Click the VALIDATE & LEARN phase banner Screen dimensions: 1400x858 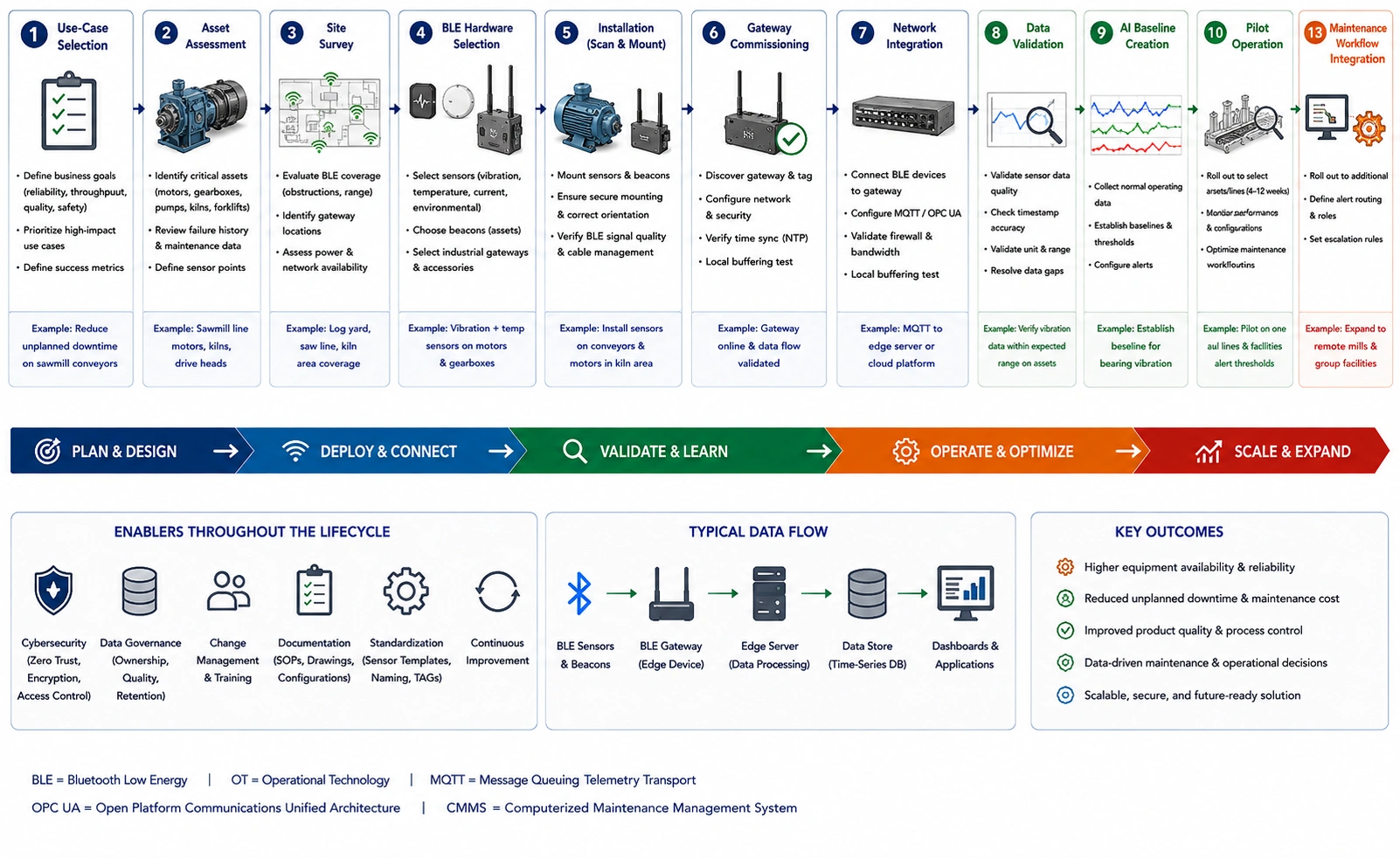(x=675, y=451)
